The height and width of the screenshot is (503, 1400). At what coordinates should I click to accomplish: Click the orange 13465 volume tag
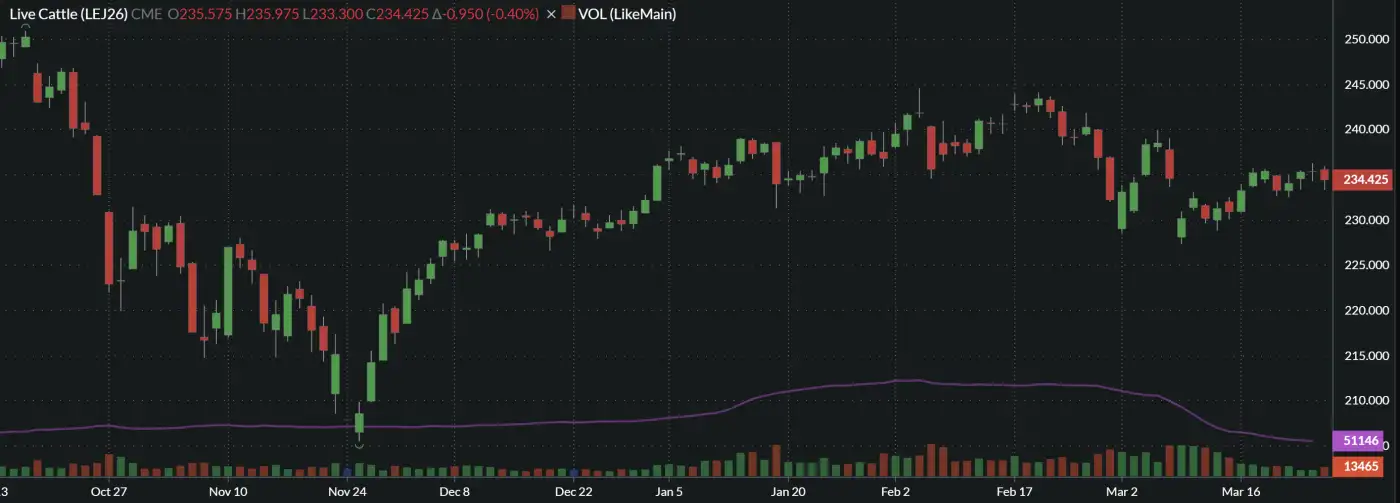[x=1365, y=466]
